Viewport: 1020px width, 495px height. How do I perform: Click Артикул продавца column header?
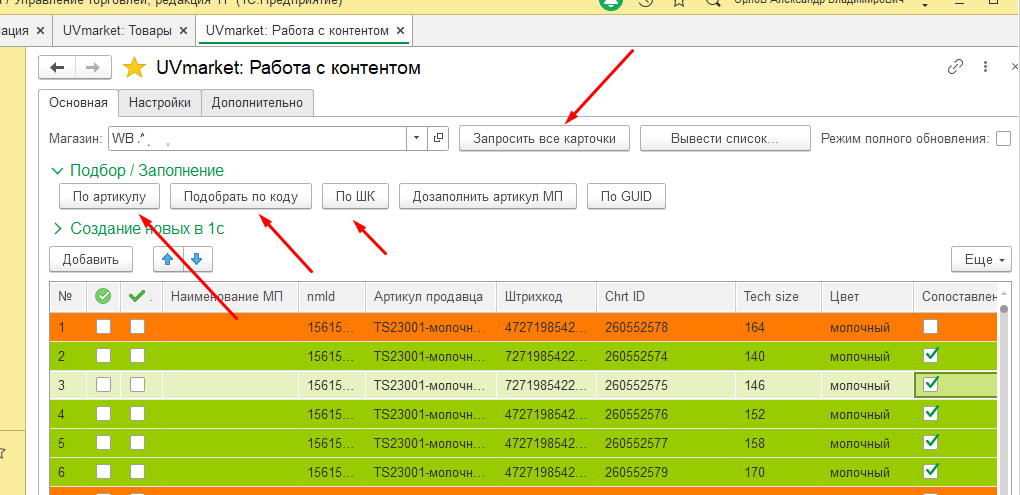431,297
